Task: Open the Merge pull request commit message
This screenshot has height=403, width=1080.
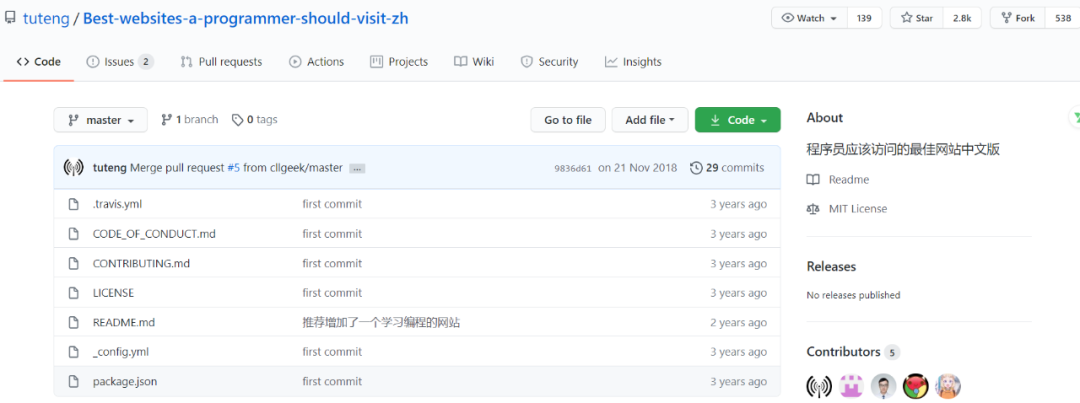Action: pyautogui.click(x=178, y=168)
